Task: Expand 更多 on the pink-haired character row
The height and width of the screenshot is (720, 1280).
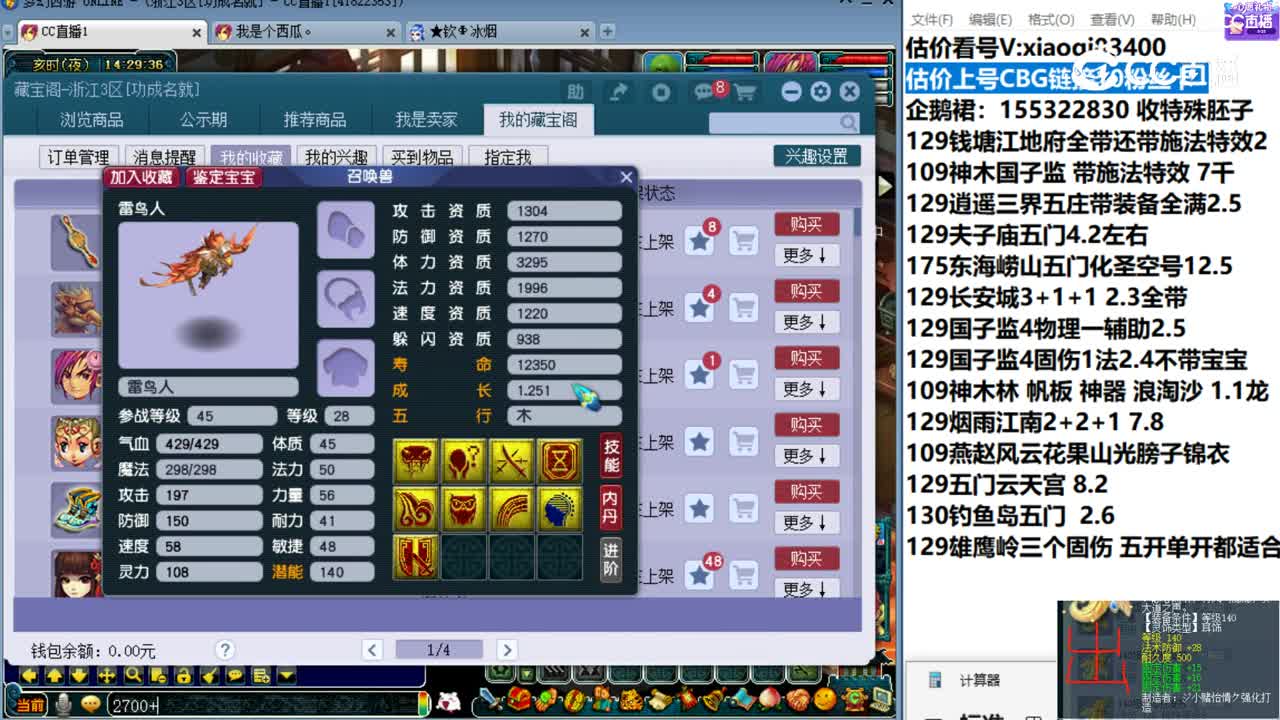Action: point(806,389)
